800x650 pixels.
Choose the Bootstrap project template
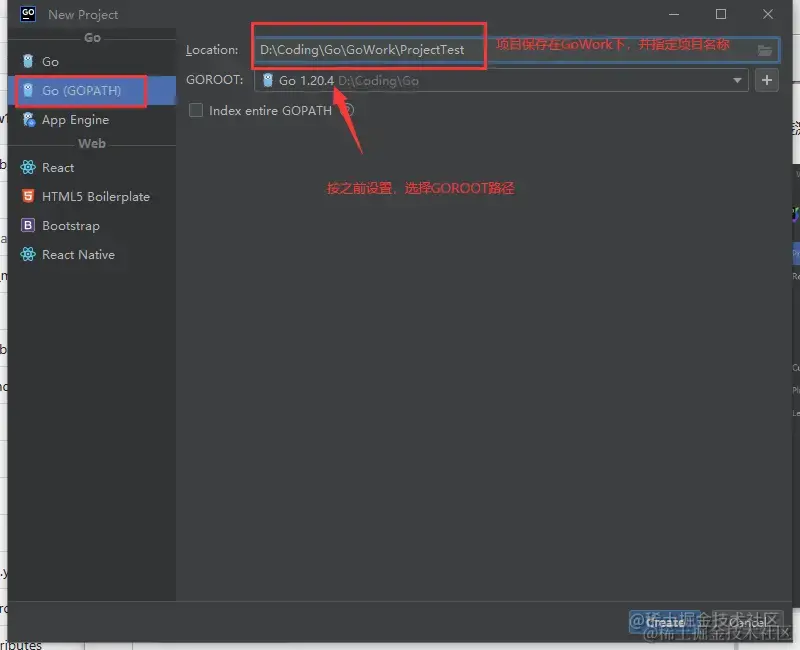pyautogui.click(x=92, y=226)
